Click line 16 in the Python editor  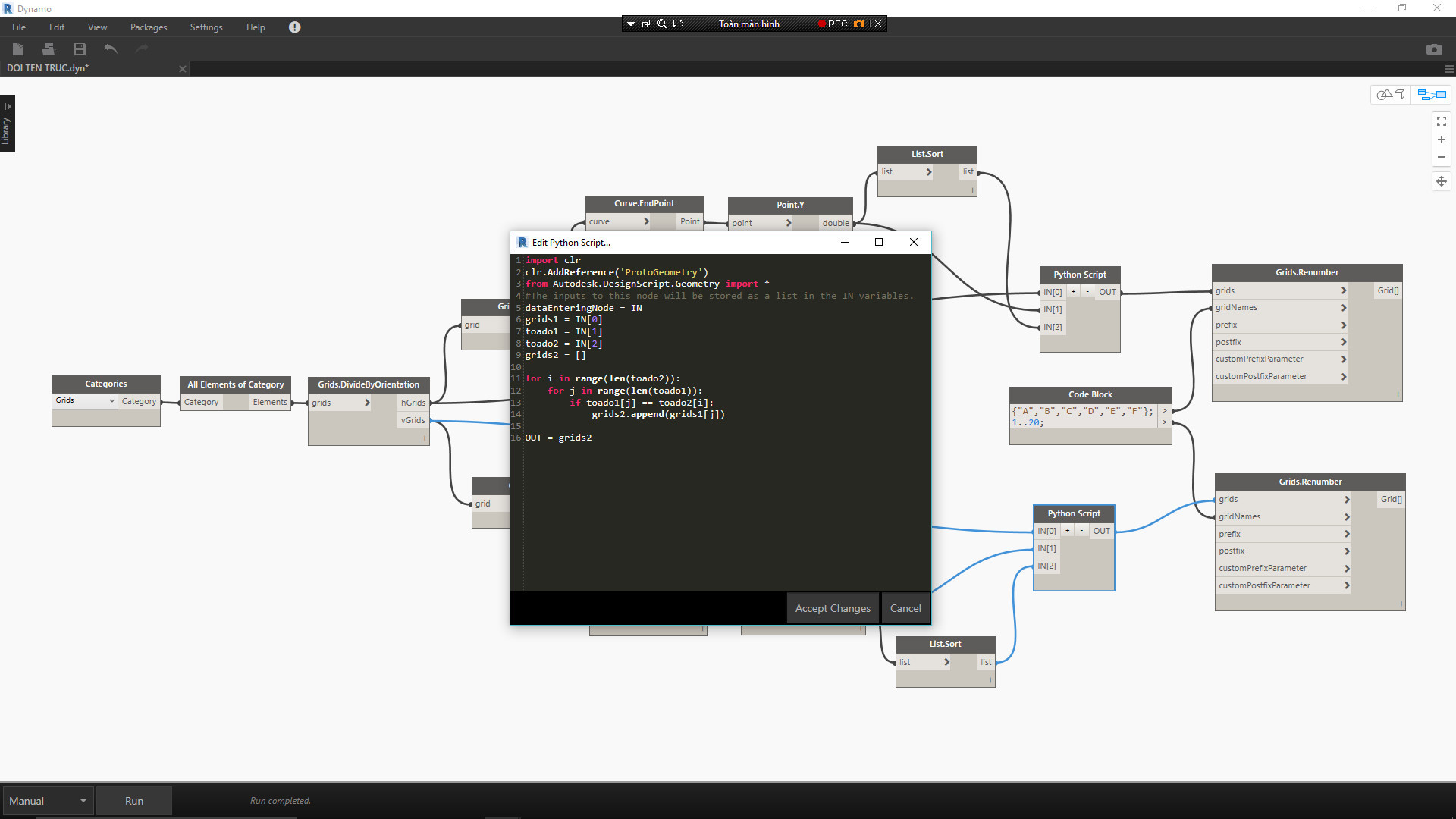point(560,438)
